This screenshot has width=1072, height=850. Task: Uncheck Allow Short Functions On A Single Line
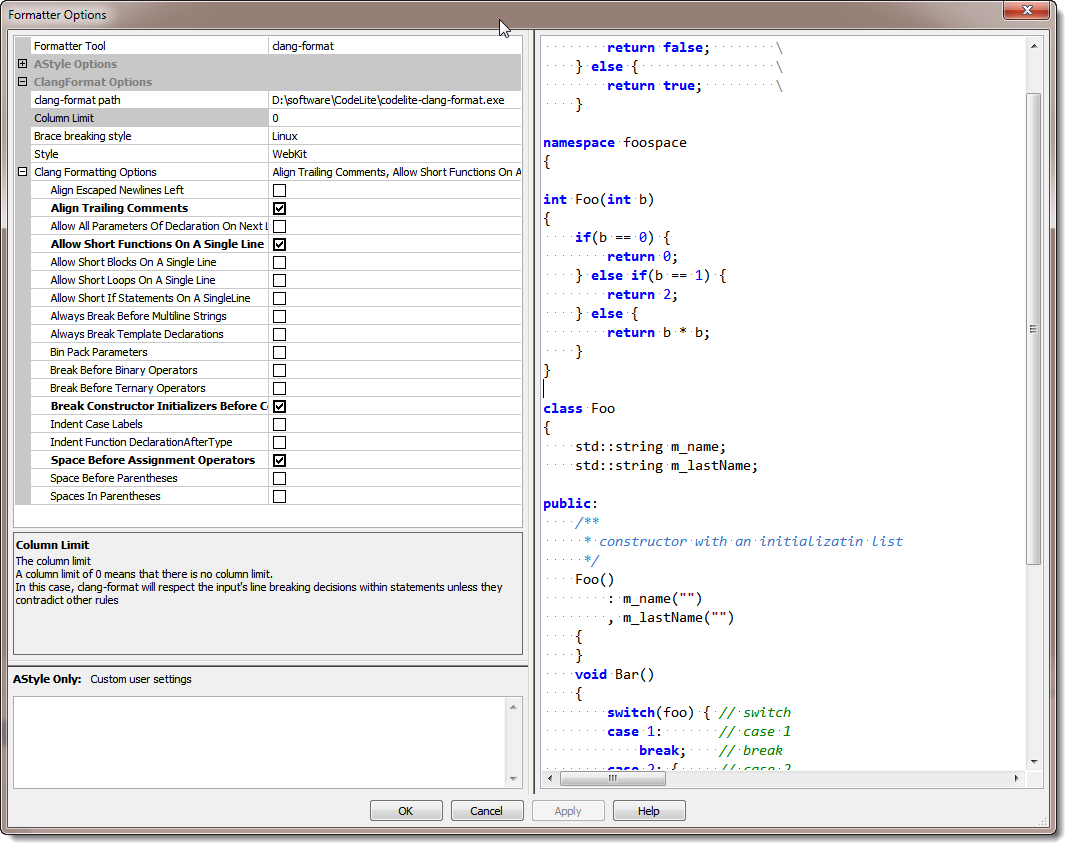point(280,244)
